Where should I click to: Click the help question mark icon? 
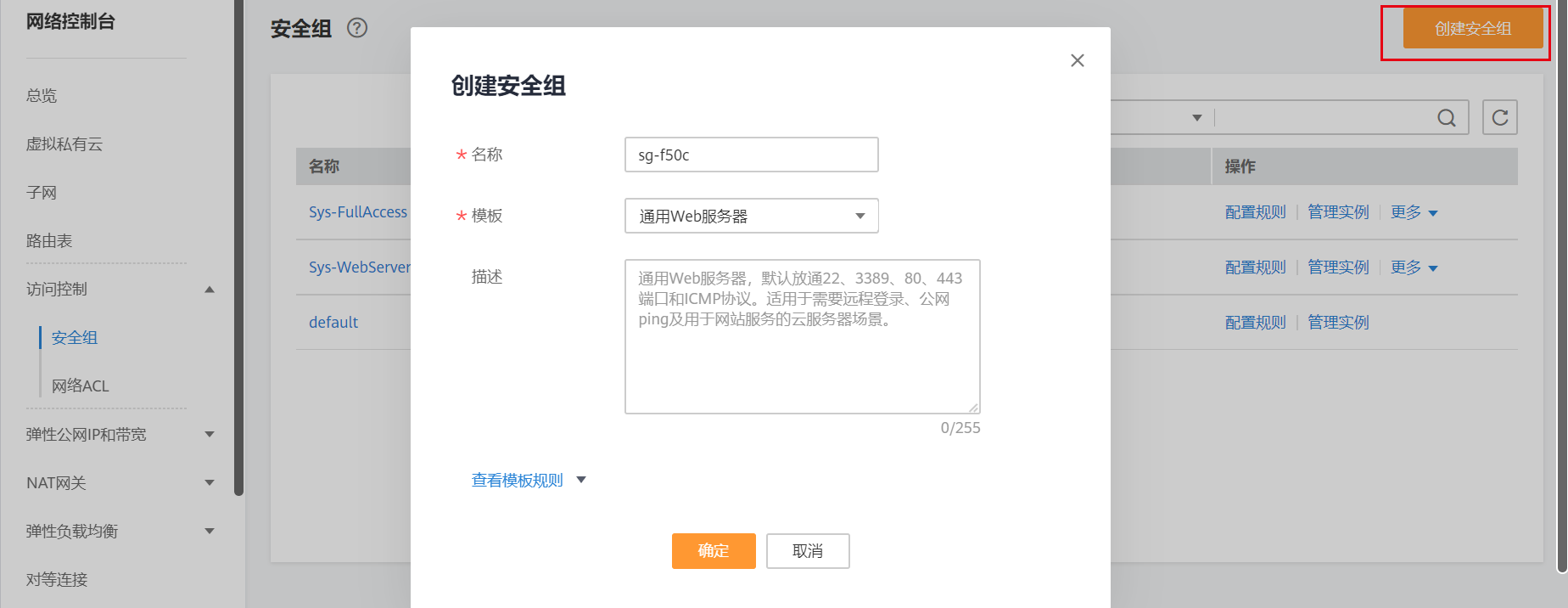tap(357, 28)
